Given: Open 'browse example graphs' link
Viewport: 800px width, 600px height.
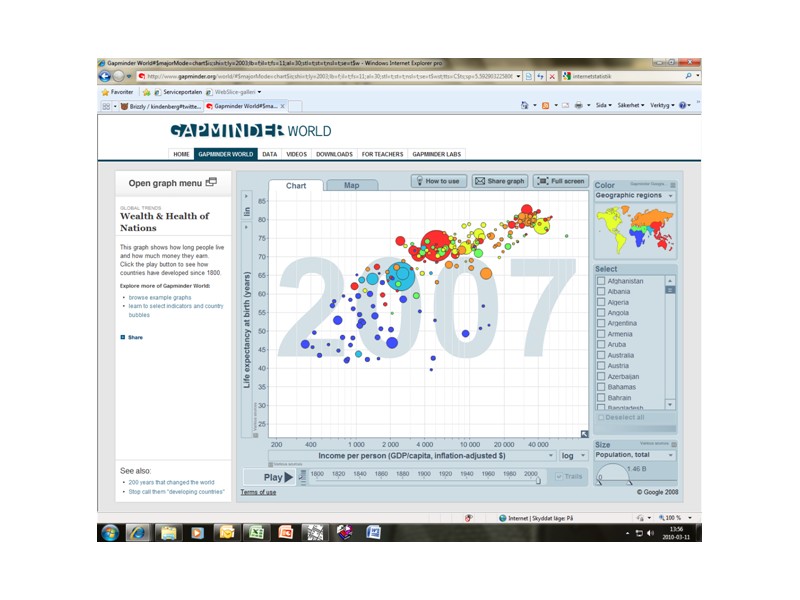Looking at the screenshot, I should [x=160, y=297].
